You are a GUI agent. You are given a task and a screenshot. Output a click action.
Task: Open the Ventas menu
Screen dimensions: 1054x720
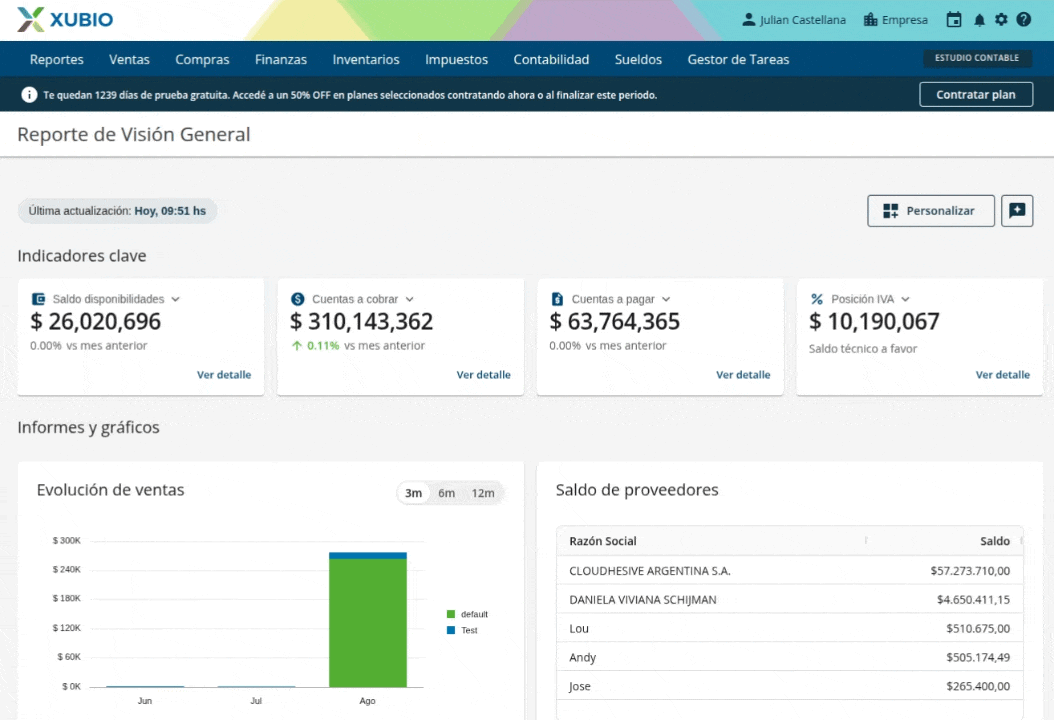[x=129, y=59]
